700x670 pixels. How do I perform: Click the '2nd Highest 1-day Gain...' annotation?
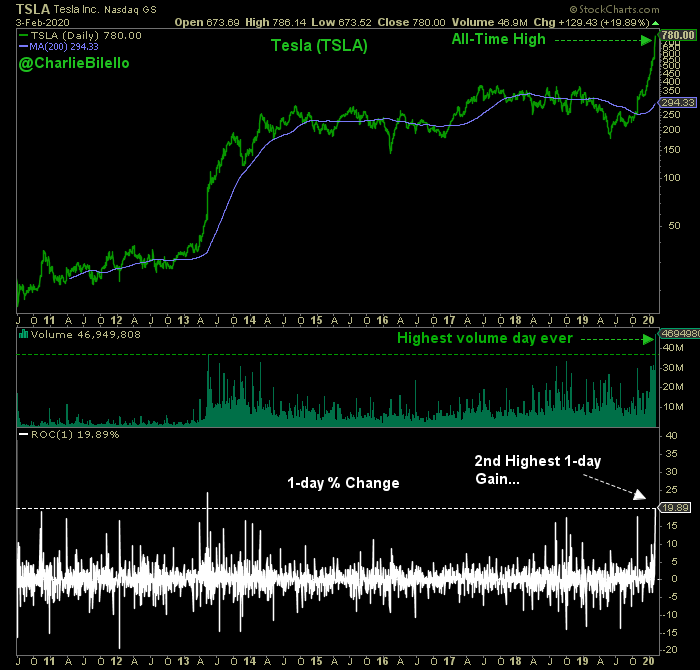click(538, 470)
